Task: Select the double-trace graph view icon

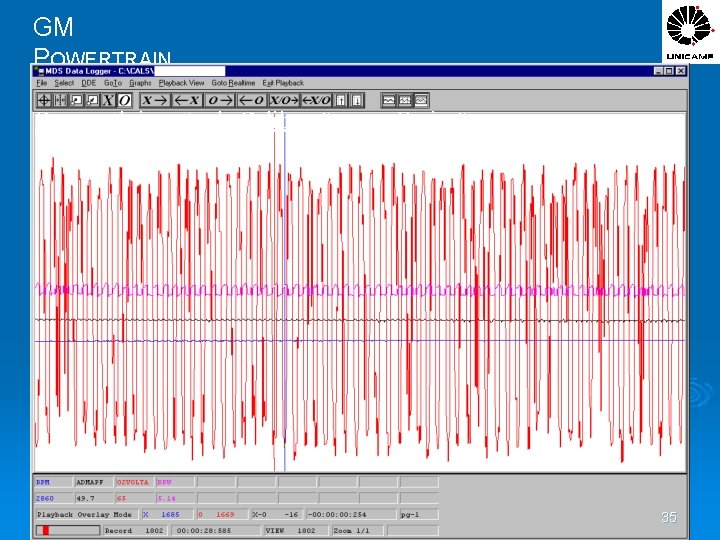Action: point(405,100)
